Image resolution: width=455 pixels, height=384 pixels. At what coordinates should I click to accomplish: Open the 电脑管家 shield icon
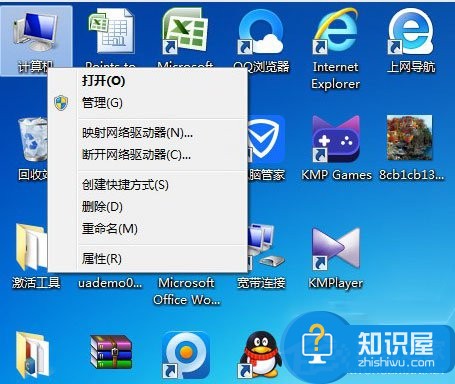[266, 139]
